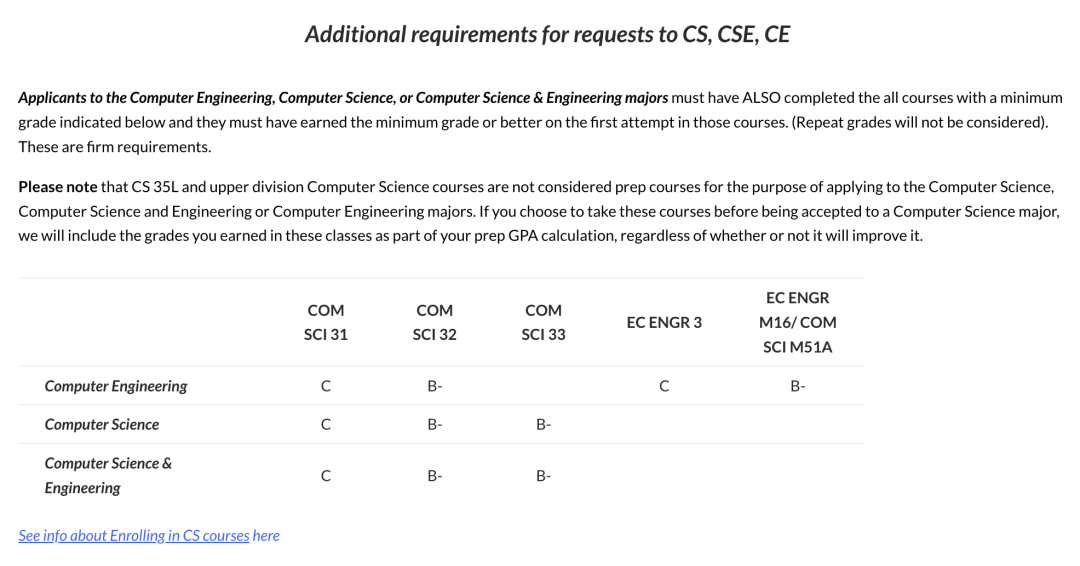Click the italic 'Applicants to the Computer Engineering' text
This screenshot has height=566, width=1080.
[147, 98]
